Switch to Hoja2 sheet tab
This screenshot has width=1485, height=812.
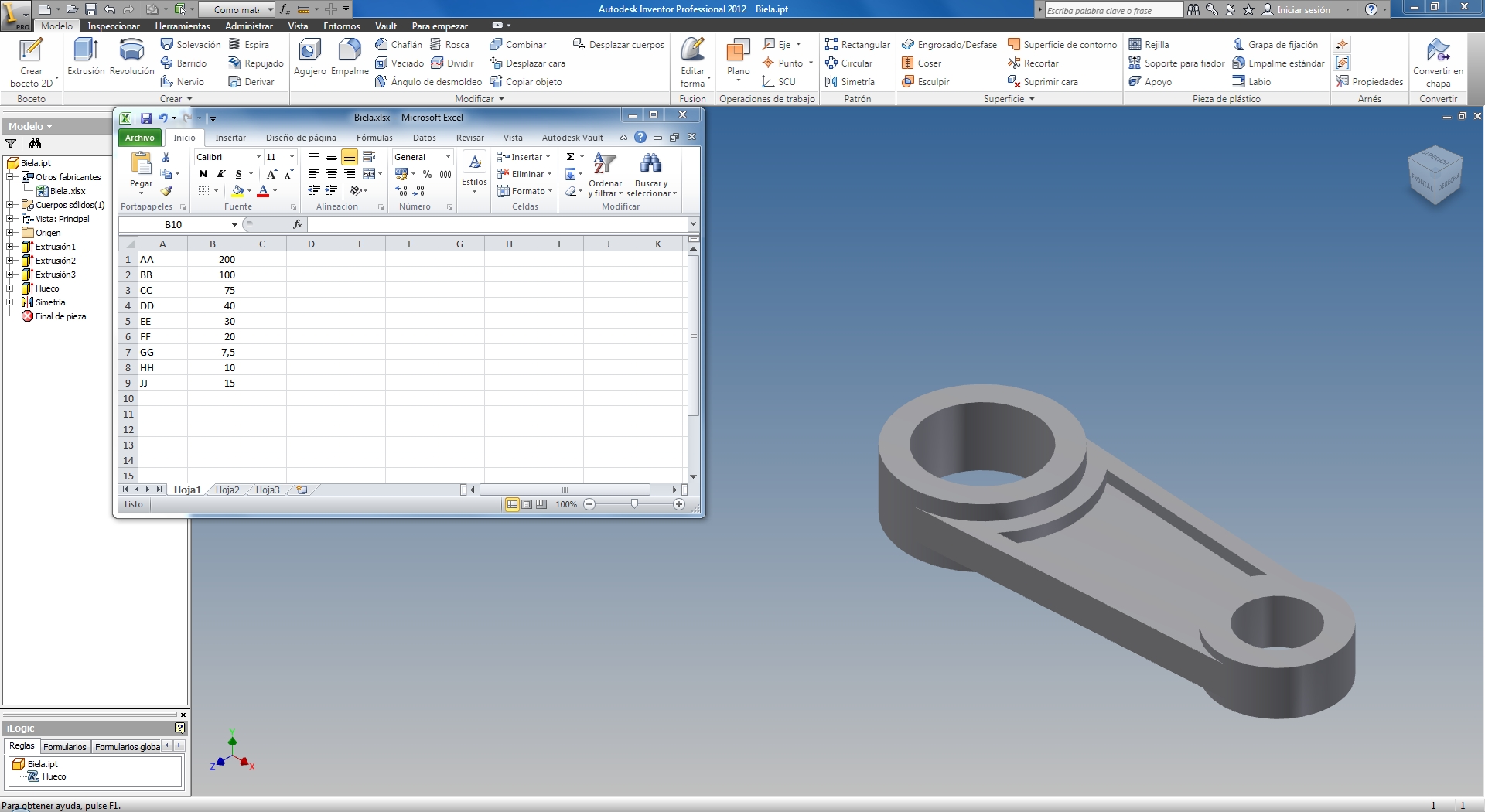pyautogui.click(x=227, y=490)
